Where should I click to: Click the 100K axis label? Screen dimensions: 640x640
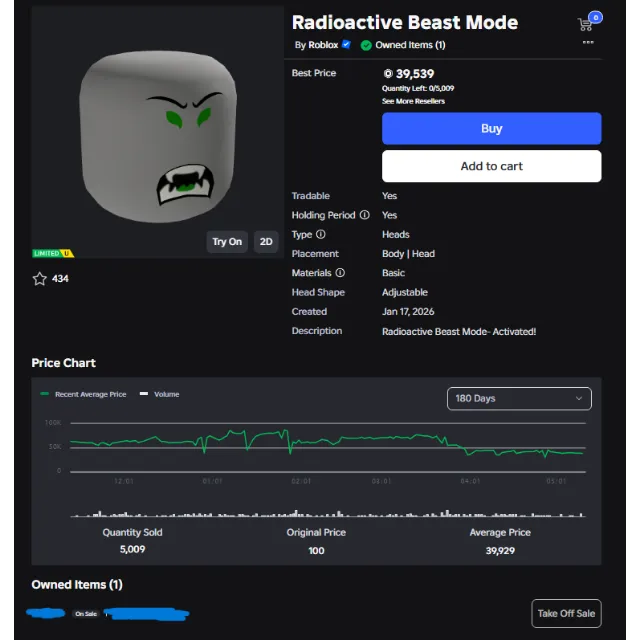tap(53, 422)
